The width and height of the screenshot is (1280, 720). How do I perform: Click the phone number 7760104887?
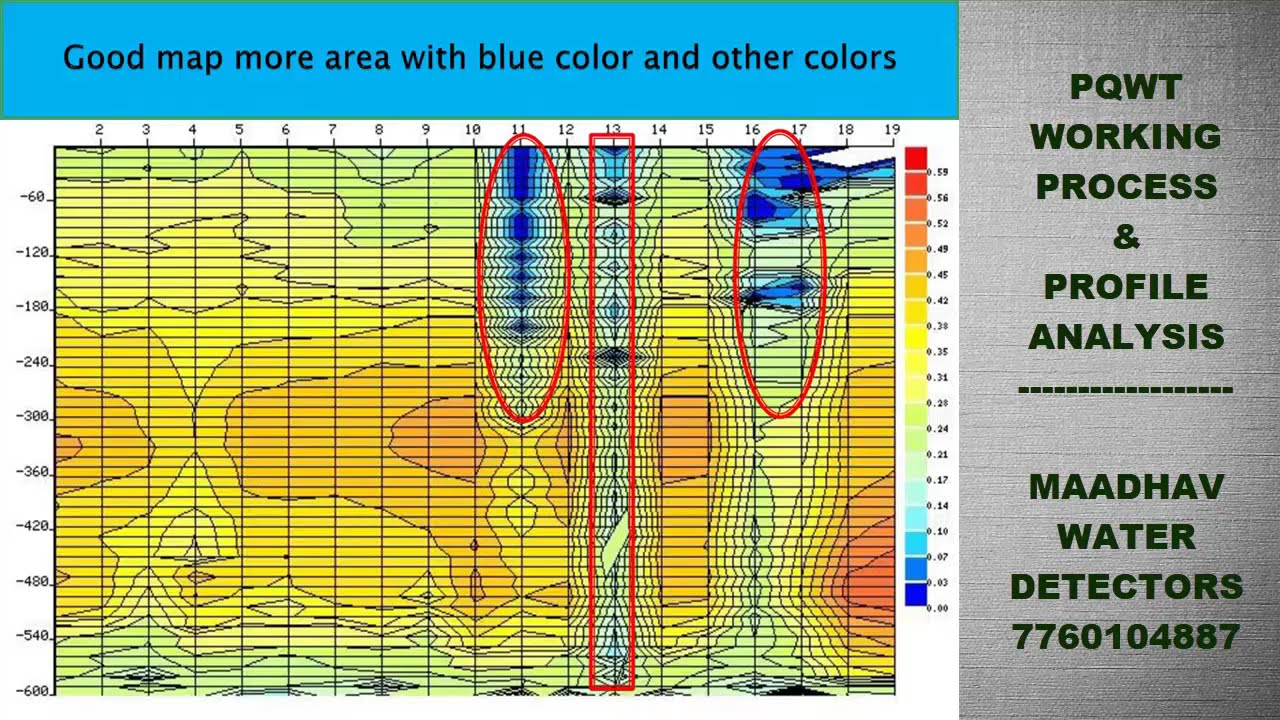point(1125,637)
